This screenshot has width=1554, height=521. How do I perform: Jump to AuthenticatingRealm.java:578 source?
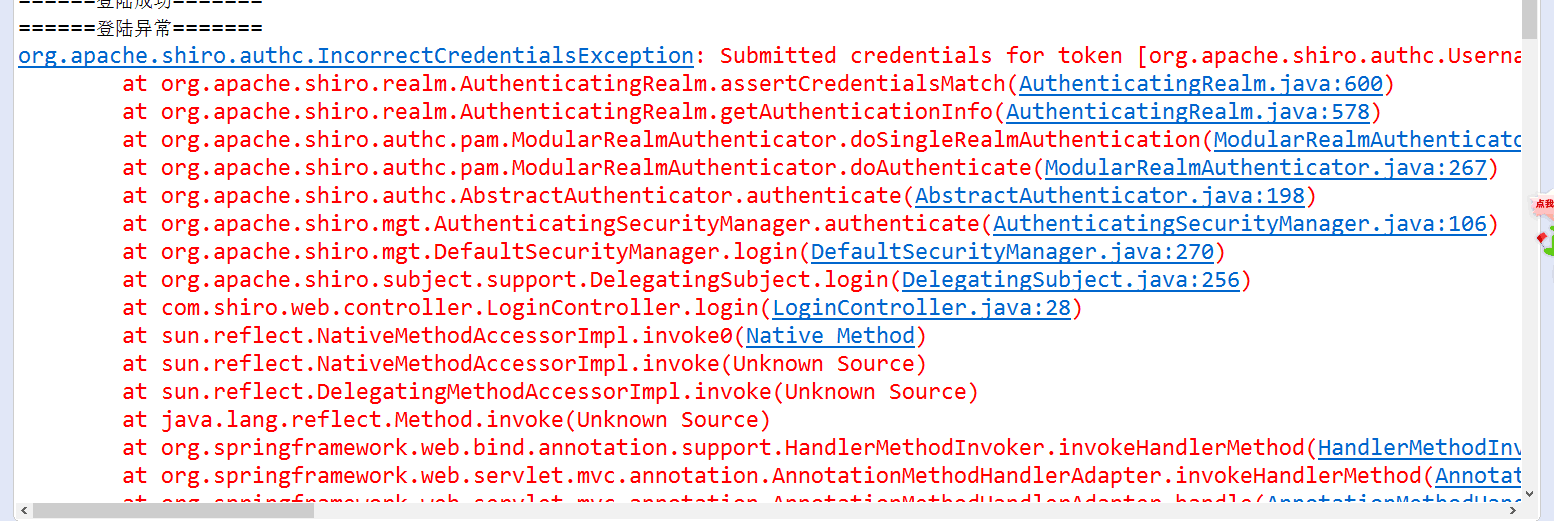pyautogui.click(x=1187, y=112)
